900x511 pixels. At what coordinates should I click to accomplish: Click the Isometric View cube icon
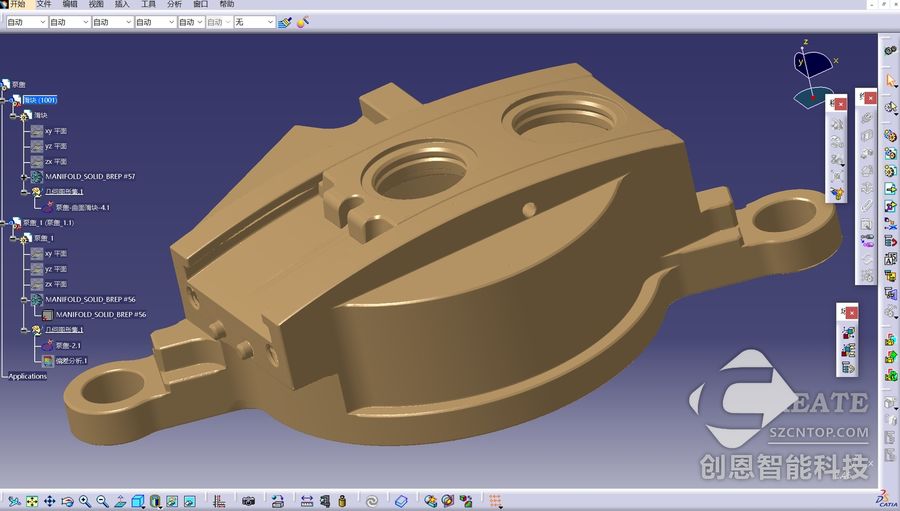[138, 501]
